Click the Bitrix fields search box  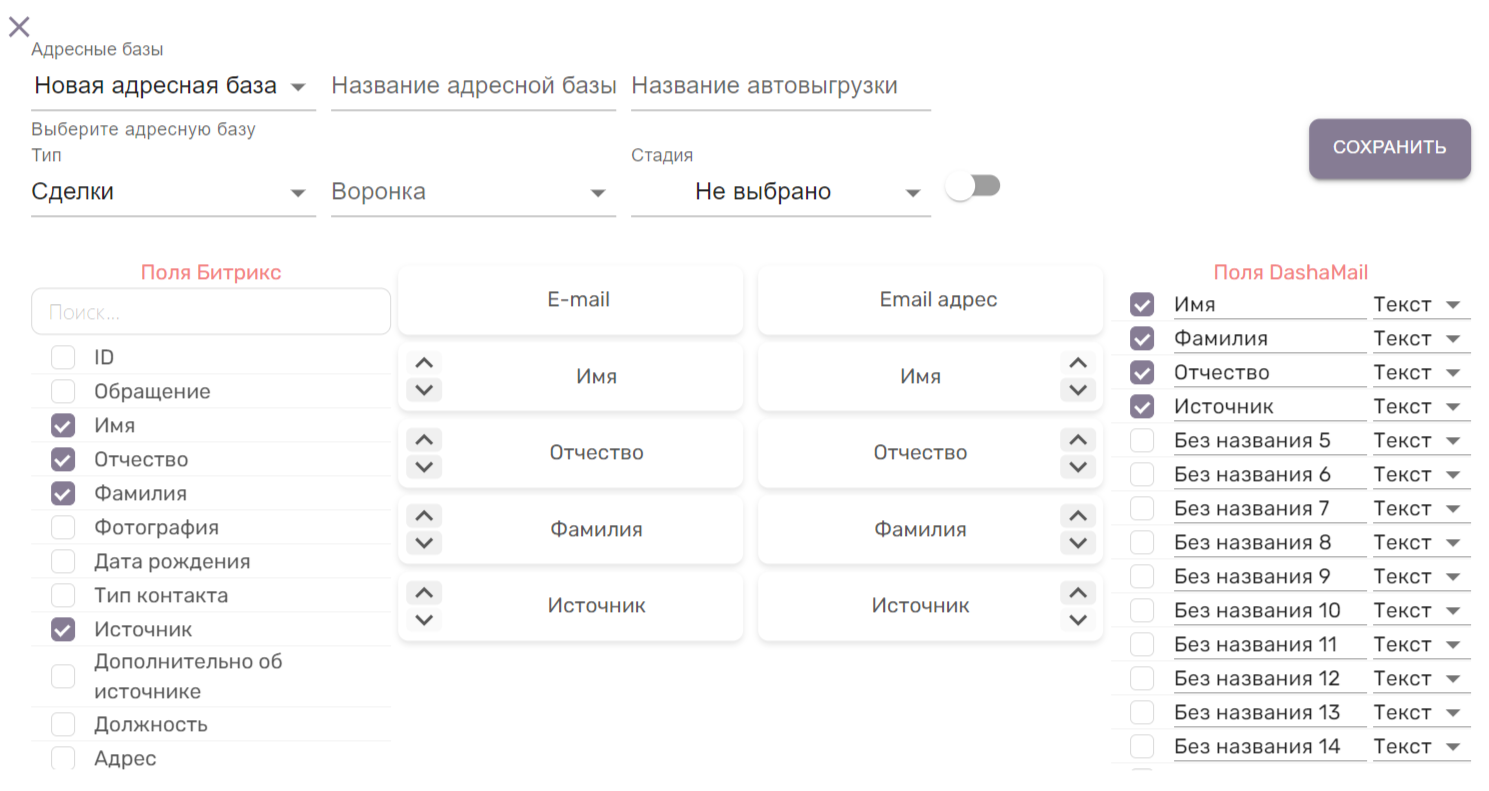(211, 312)
